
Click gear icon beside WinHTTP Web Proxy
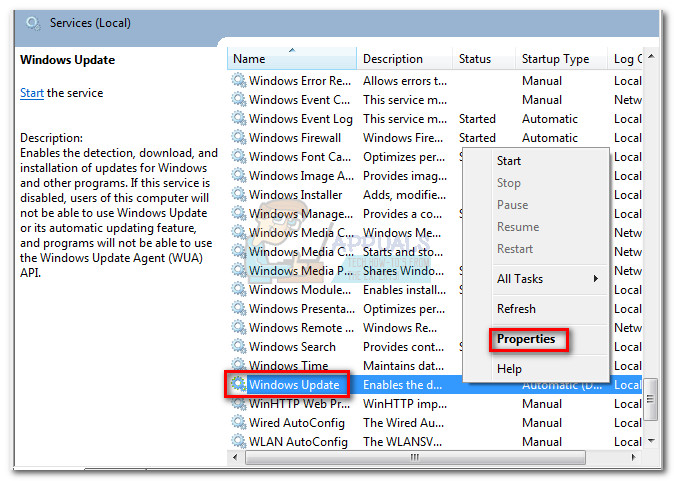pos(239,403)
